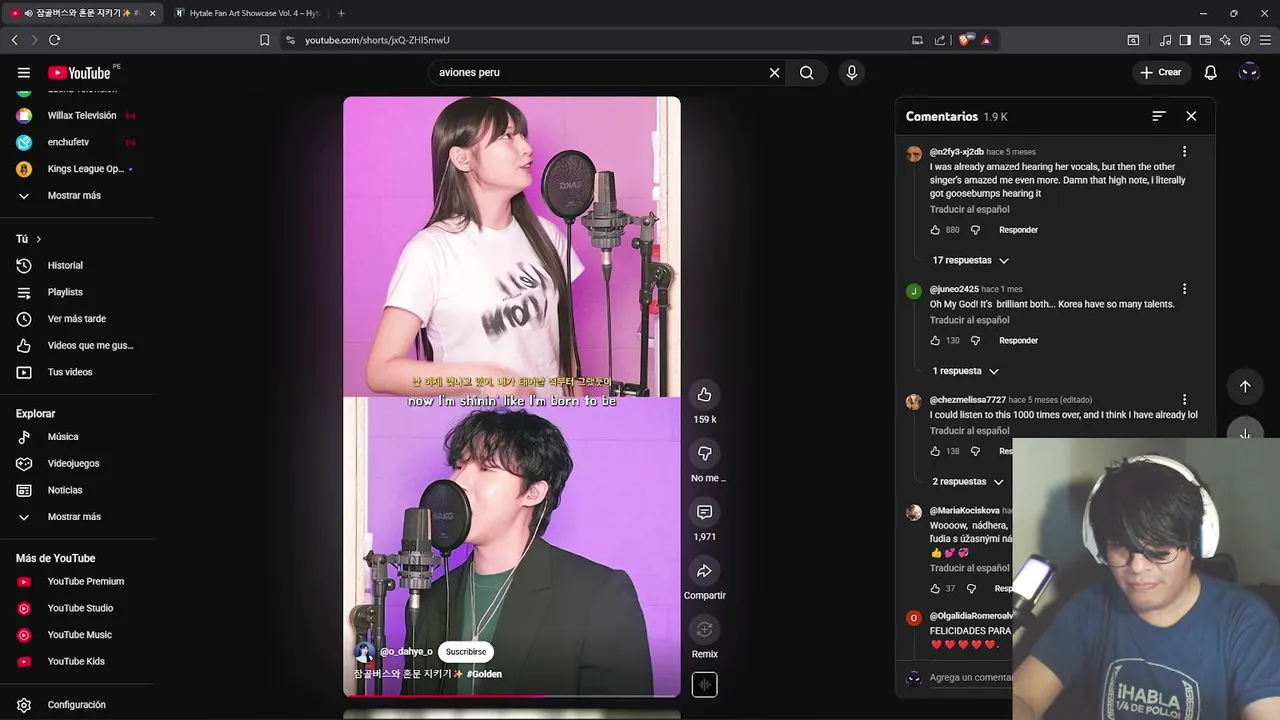Expand Mostrar más under subscriptions

pyautogui.click(x=76, y=196)
